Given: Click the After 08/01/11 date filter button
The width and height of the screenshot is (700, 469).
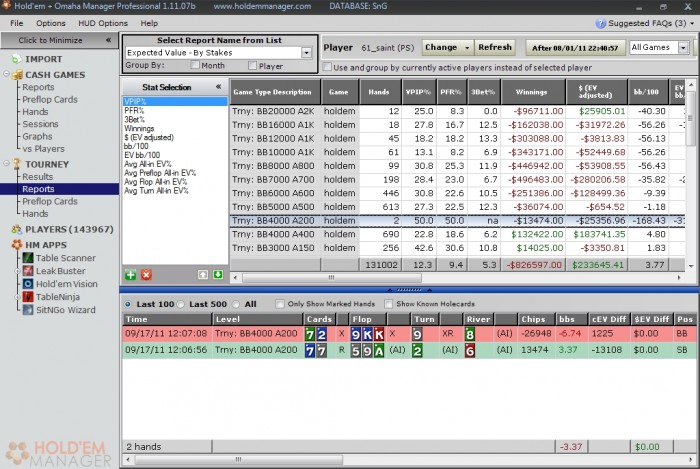Looking at the screenshot, I should pyautogui.click(x=575, y=48).
